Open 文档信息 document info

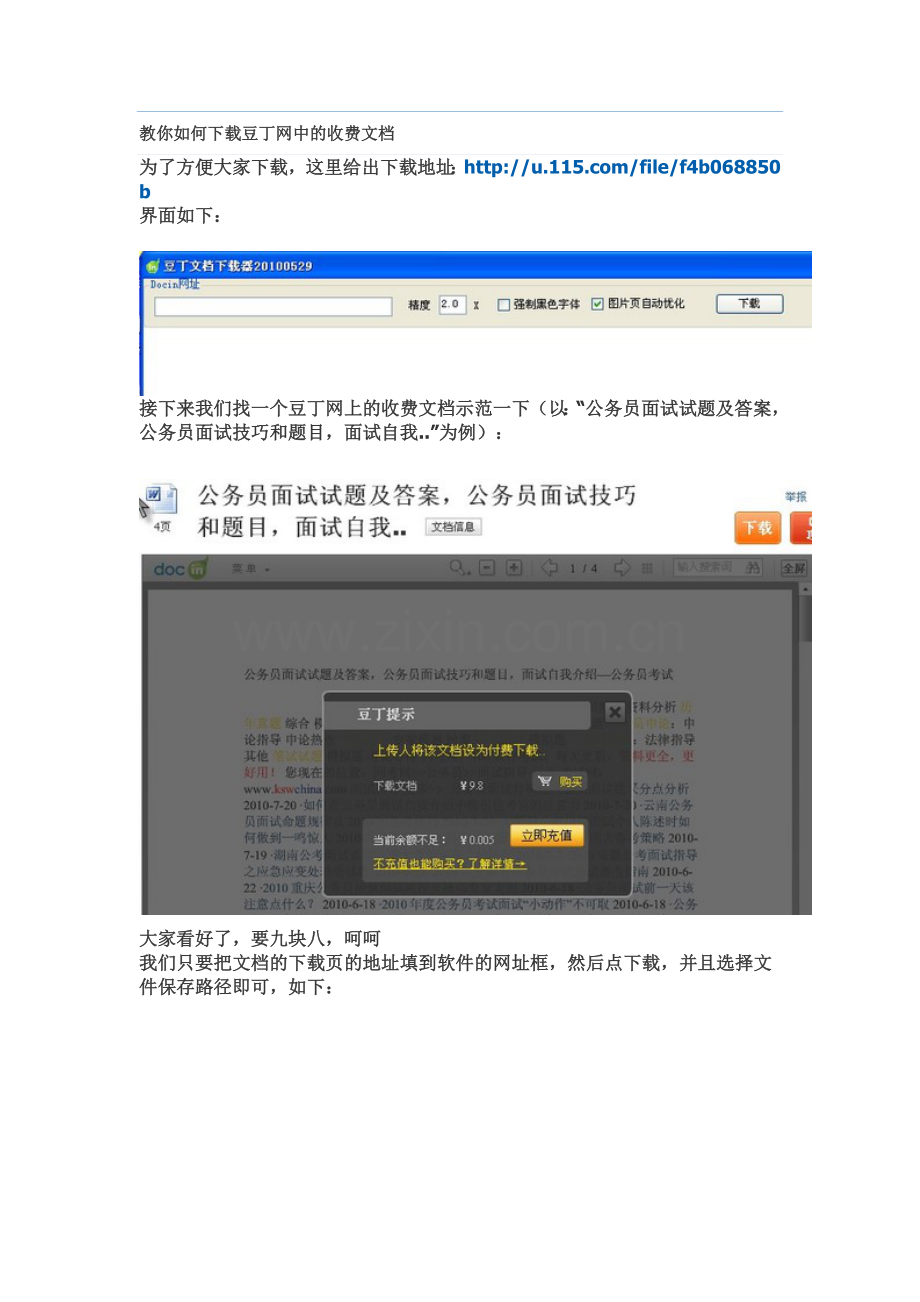[x=453, y=527]
